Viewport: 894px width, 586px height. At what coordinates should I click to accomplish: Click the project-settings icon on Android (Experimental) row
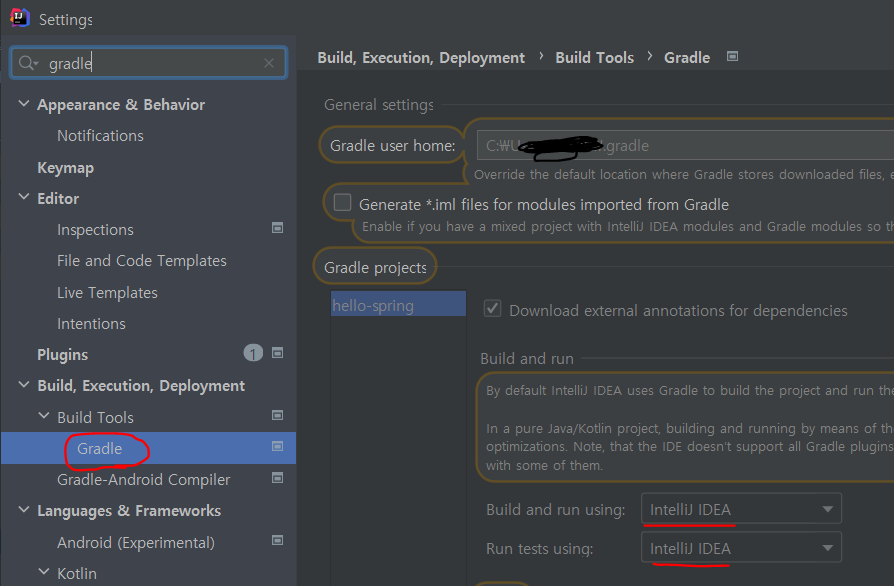(x=278, y=540)
